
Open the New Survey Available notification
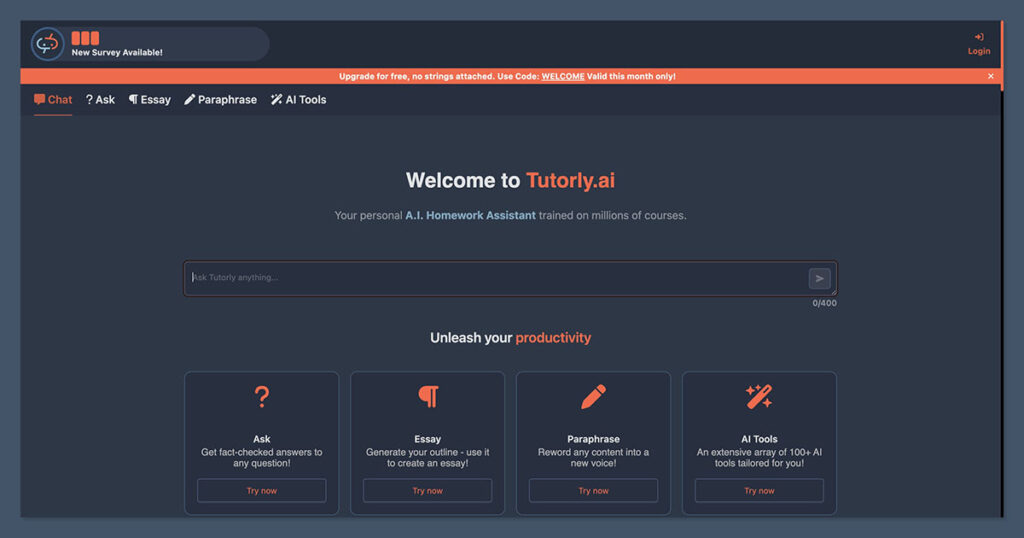117,52
